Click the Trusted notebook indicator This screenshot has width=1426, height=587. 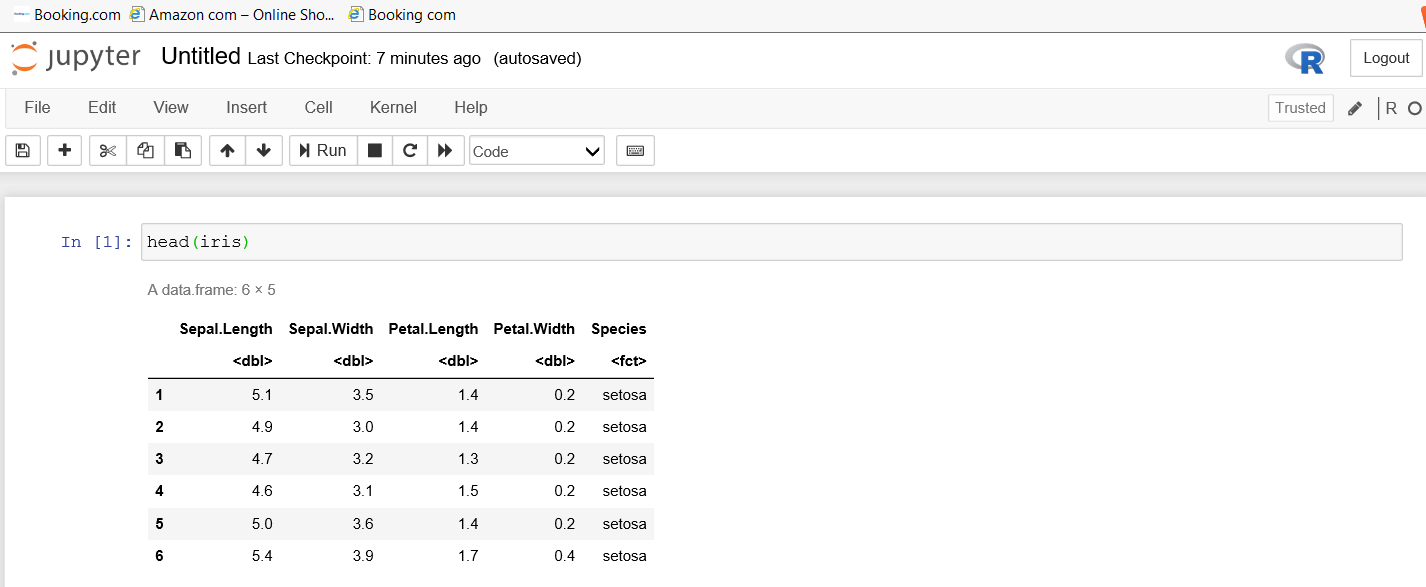pos(1300,107)
